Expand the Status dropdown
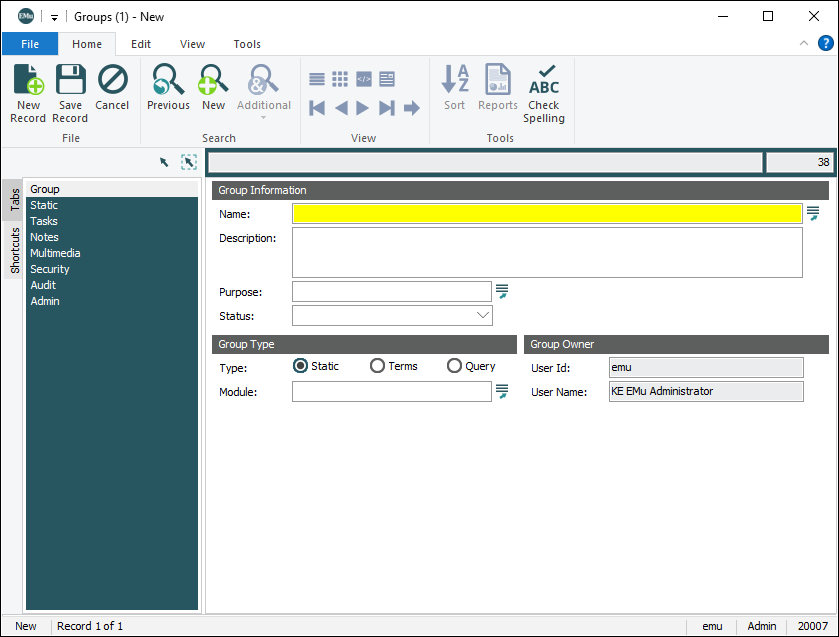 (483, 316)
